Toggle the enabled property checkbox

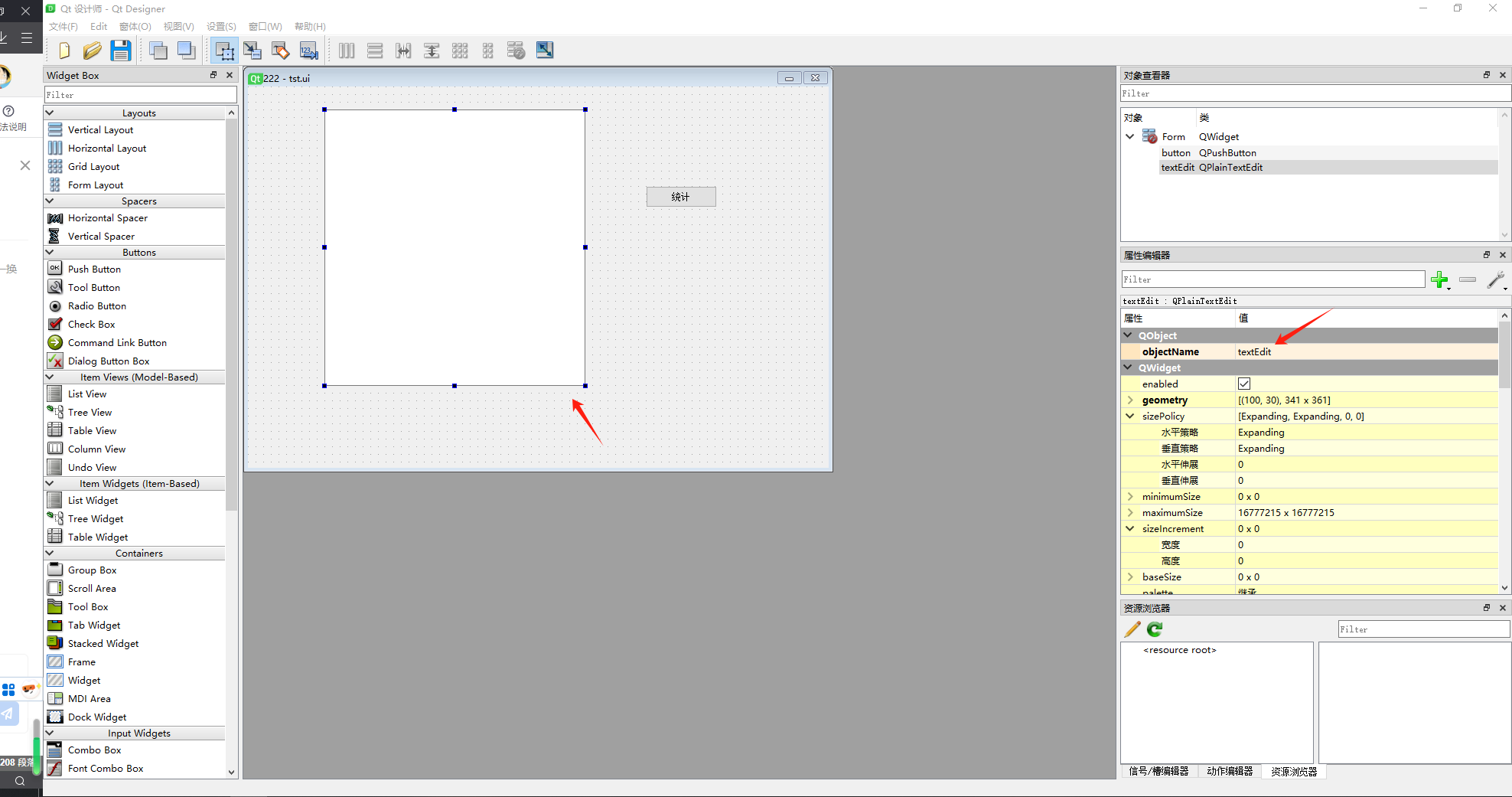(x=1244, y=384)
